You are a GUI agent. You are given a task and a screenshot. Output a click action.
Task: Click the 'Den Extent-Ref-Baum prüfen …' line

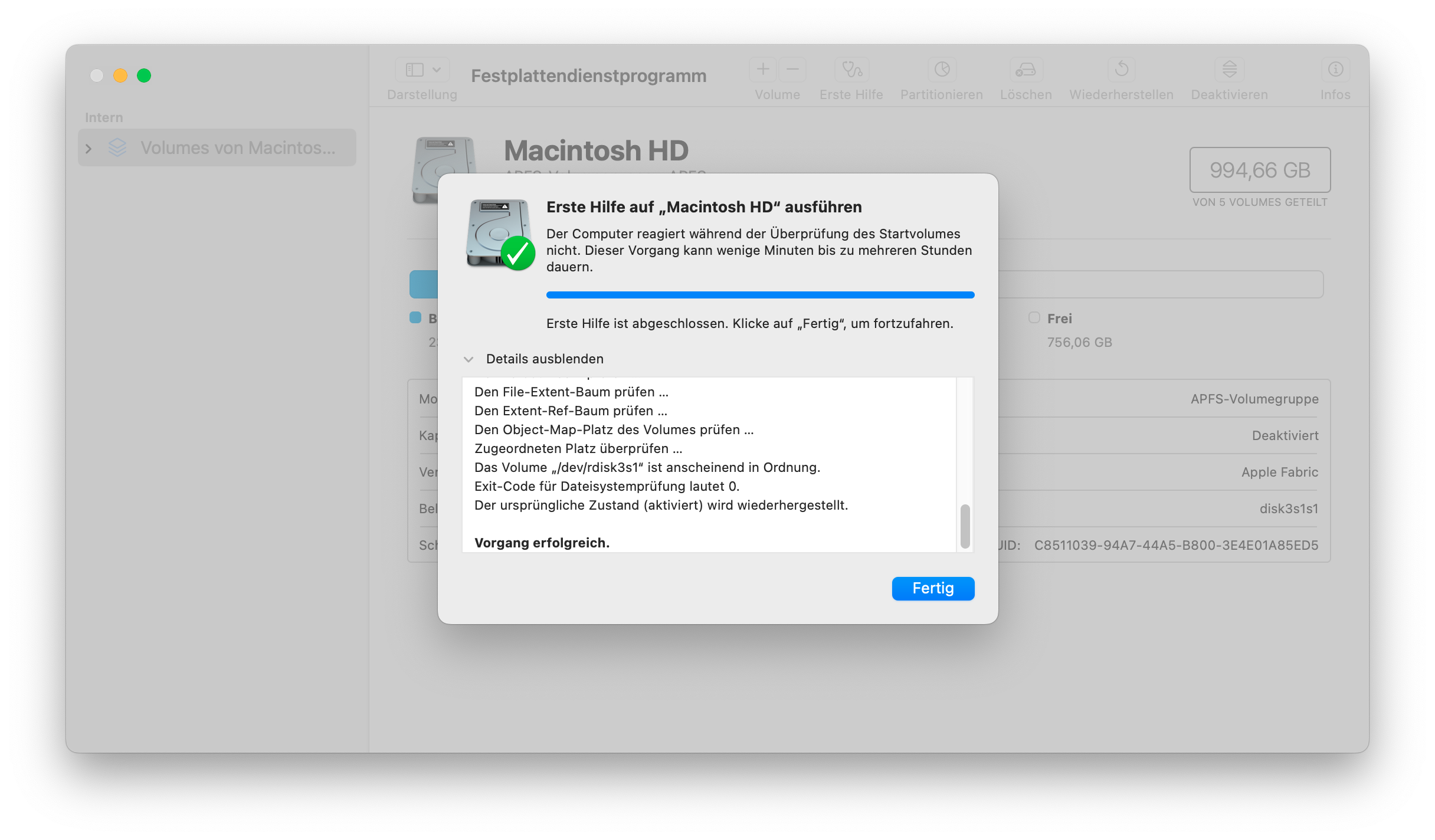(x=571, y=411)
